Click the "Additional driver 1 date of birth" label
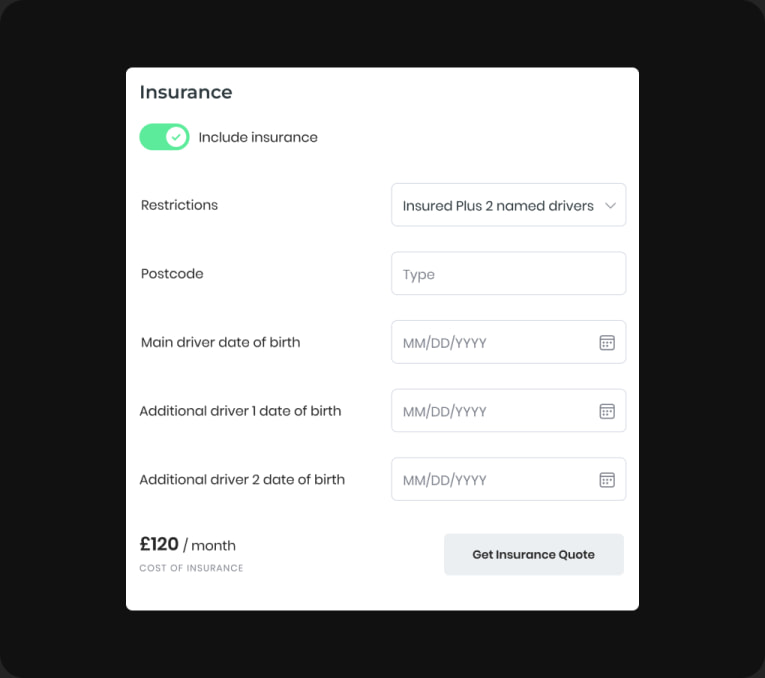 (240, 411)
